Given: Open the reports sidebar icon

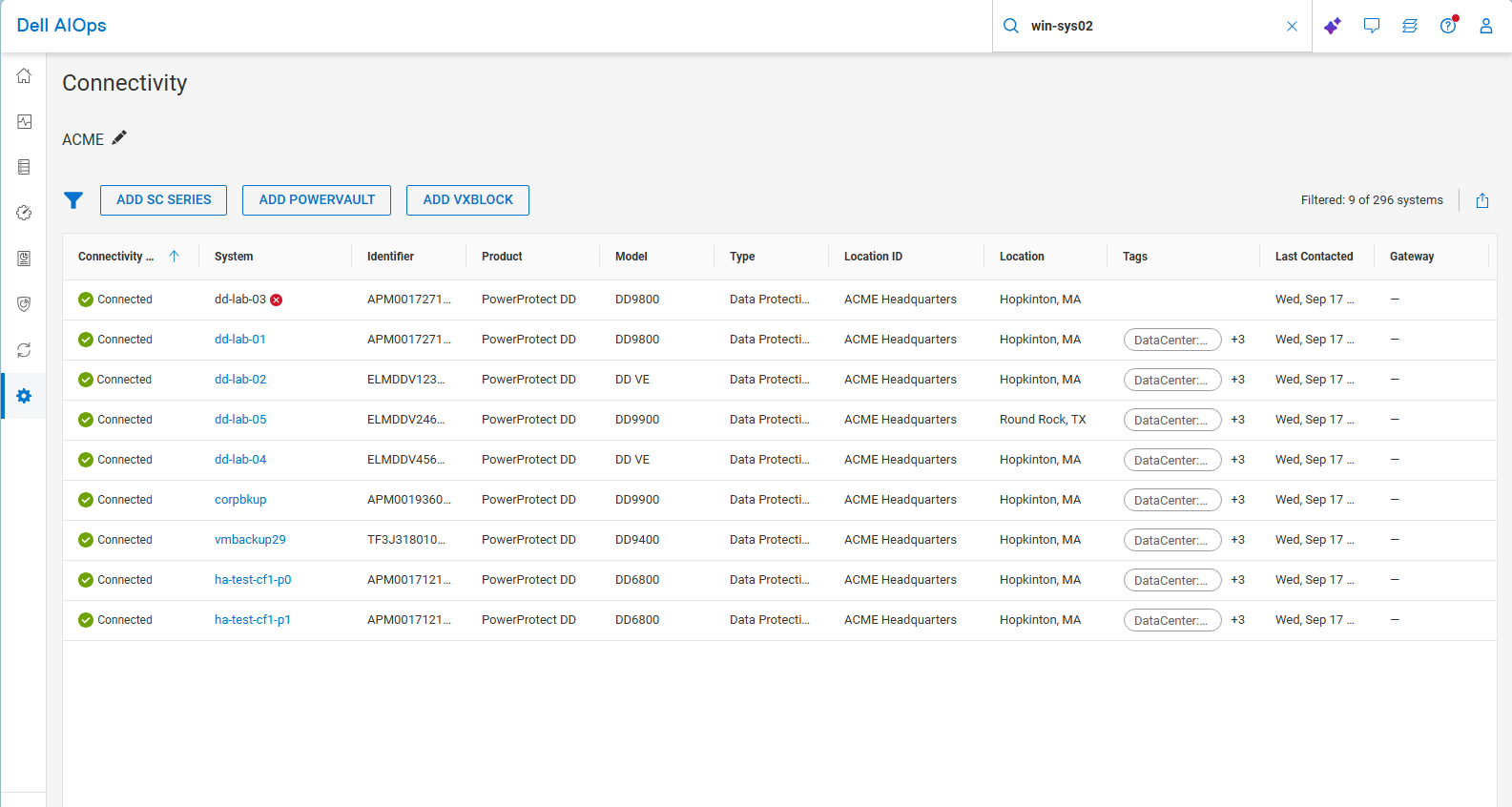Looking at the screenshot, I should click(24, 259).
